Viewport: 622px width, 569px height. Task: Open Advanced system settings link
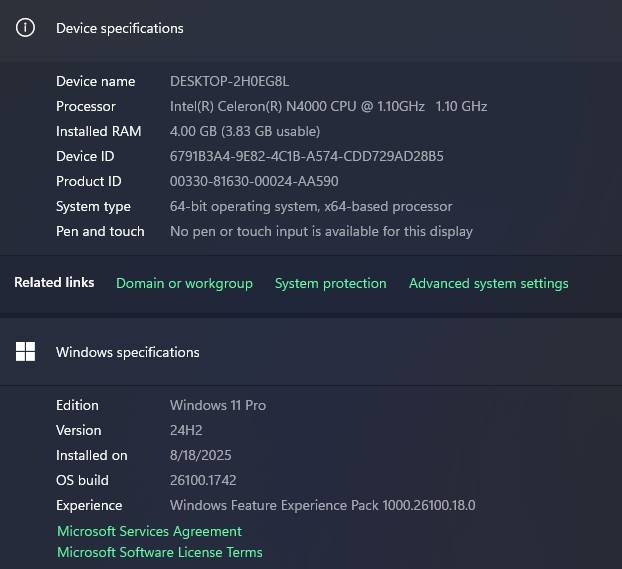click(x=489, y=283)
